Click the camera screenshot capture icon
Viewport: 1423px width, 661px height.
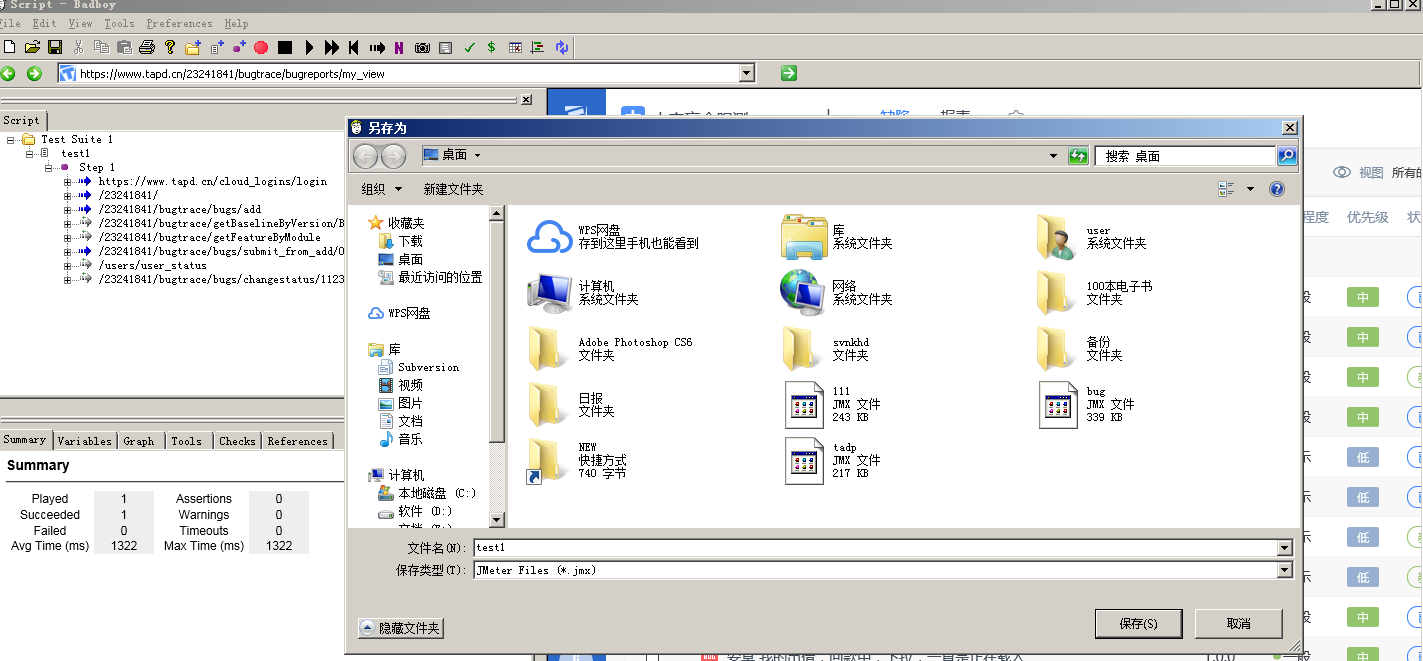coord(423,46)
